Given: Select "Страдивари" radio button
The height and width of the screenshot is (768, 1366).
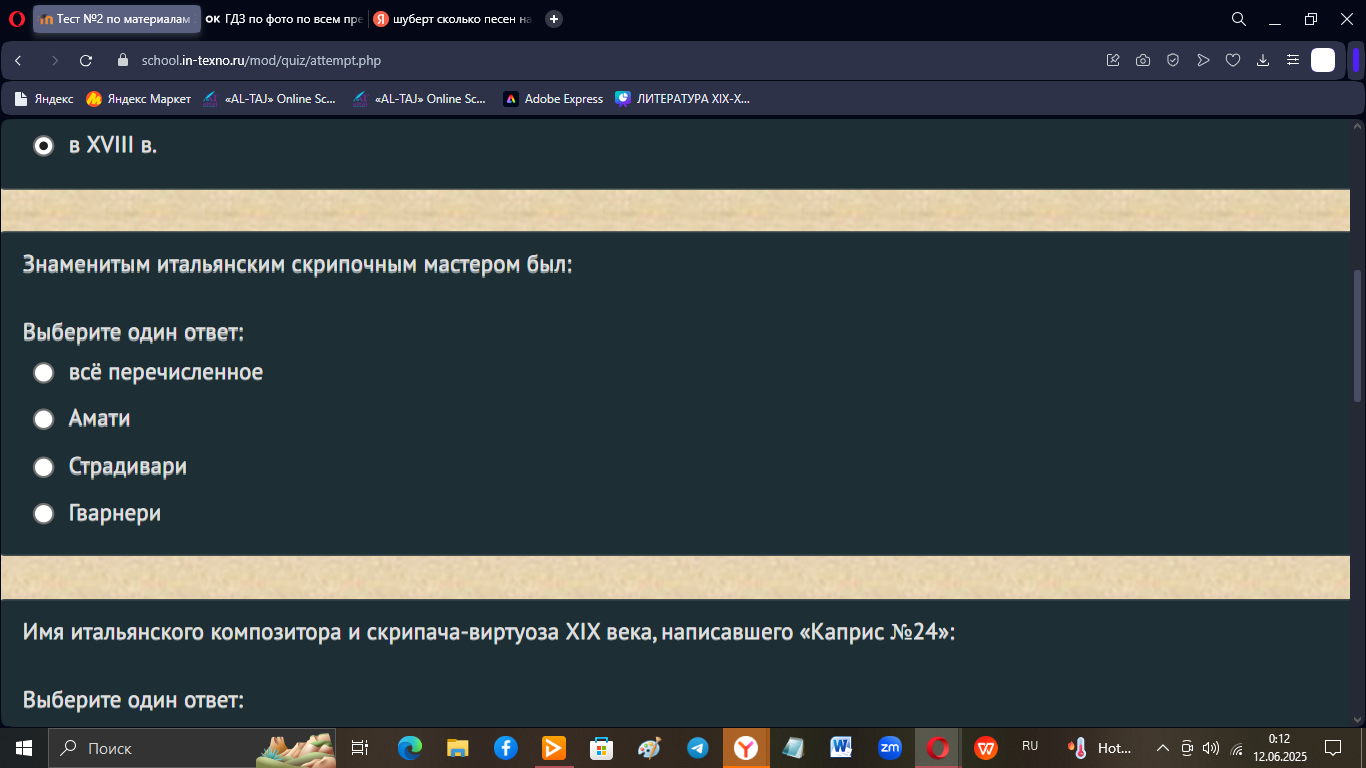Looking at the screenshot, I should (43, 467).
